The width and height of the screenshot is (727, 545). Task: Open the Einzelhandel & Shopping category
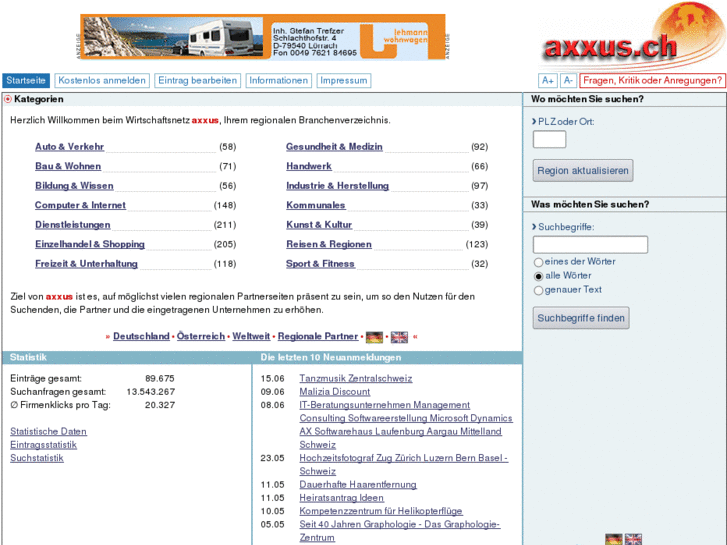click(90, 244)
